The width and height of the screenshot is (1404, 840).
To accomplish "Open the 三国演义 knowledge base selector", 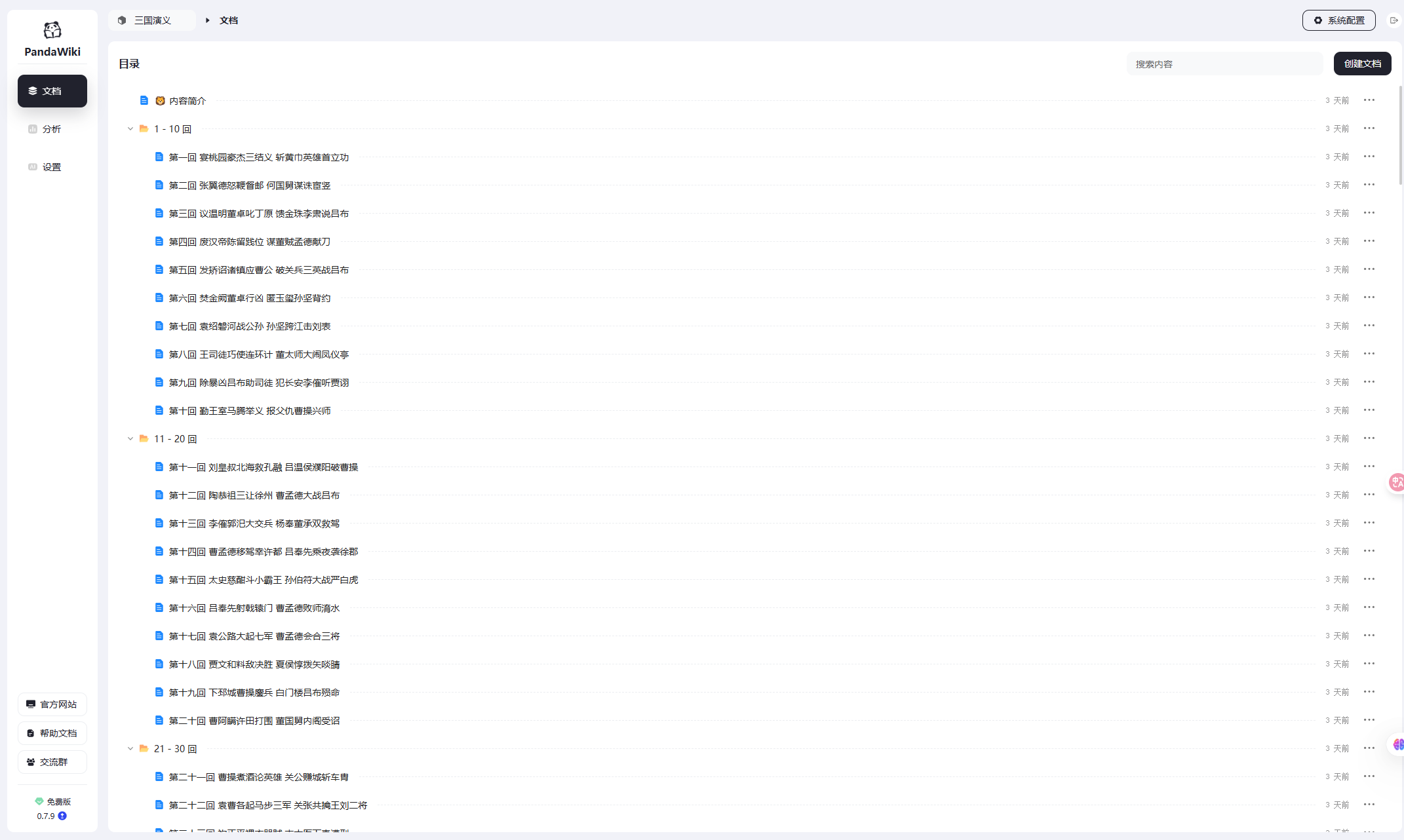I will point(152,20).
